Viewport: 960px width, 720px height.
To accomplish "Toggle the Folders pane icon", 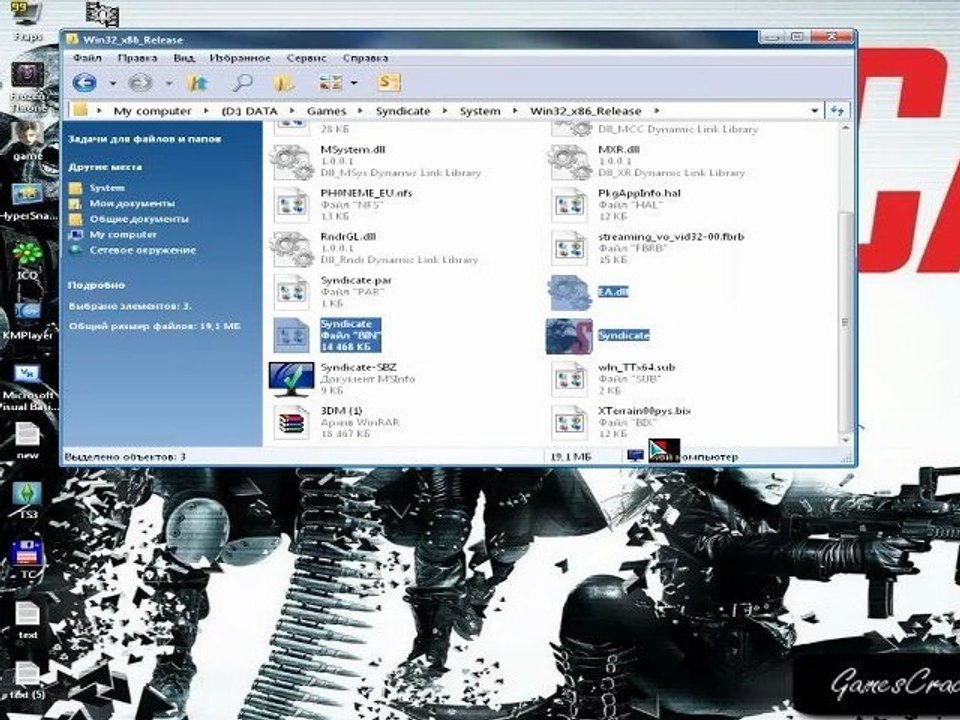I will pyautogui.click(x=283, y=82).
